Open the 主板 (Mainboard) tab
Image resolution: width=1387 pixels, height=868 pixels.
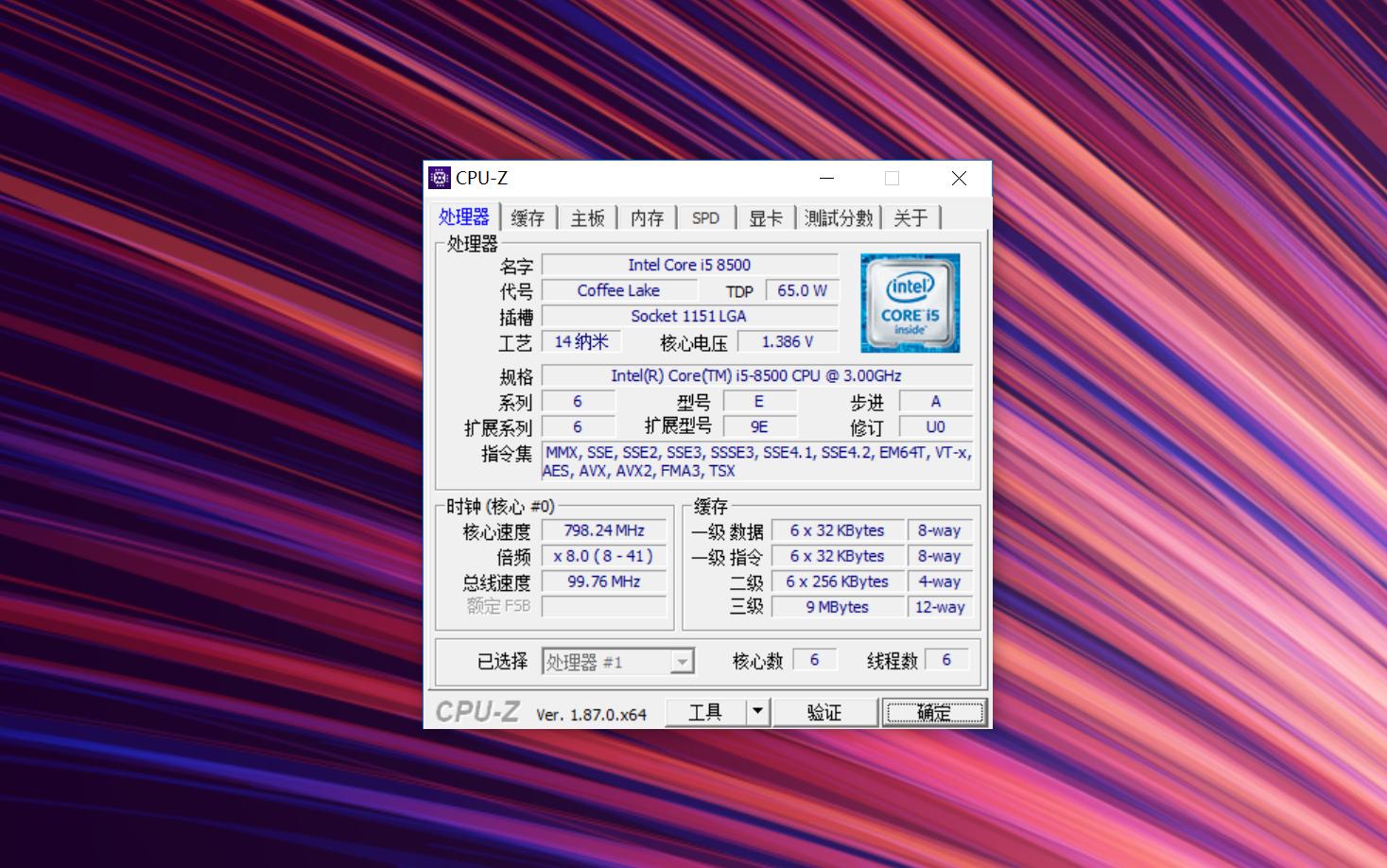click(x=587, y=217)
